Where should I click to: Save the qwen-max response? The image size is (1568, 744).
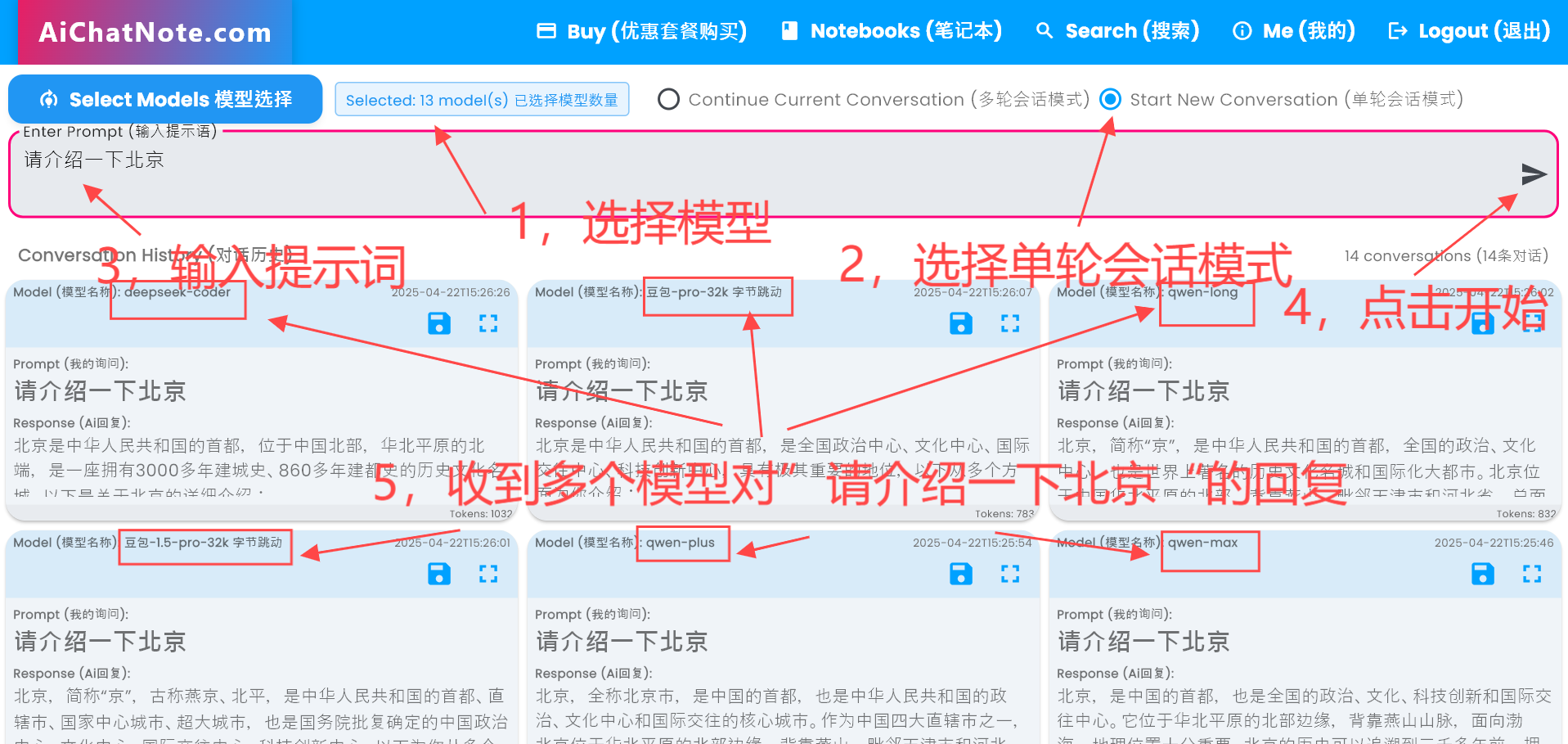[1482, 574]
